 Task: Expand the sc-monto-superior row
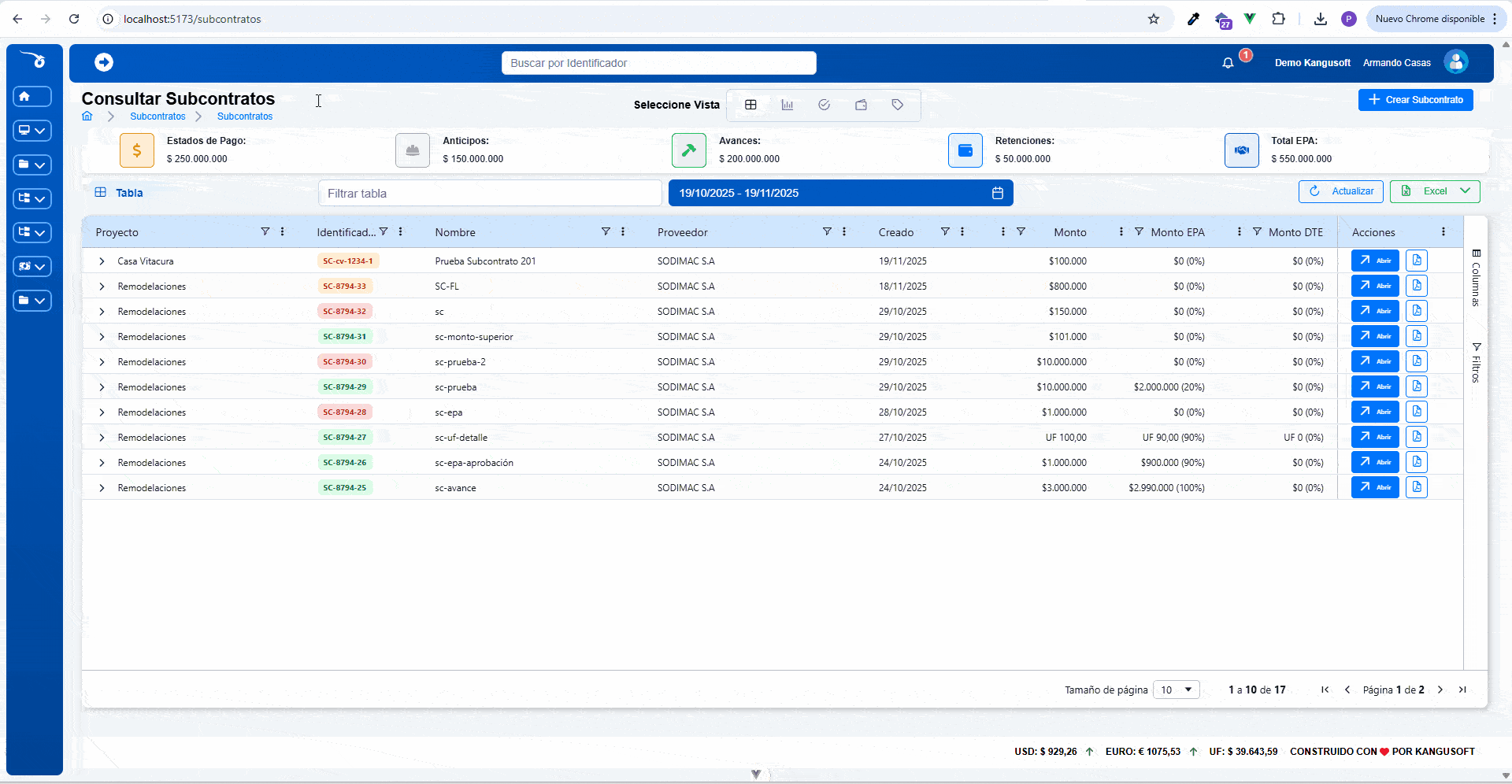tap(102, 337)
